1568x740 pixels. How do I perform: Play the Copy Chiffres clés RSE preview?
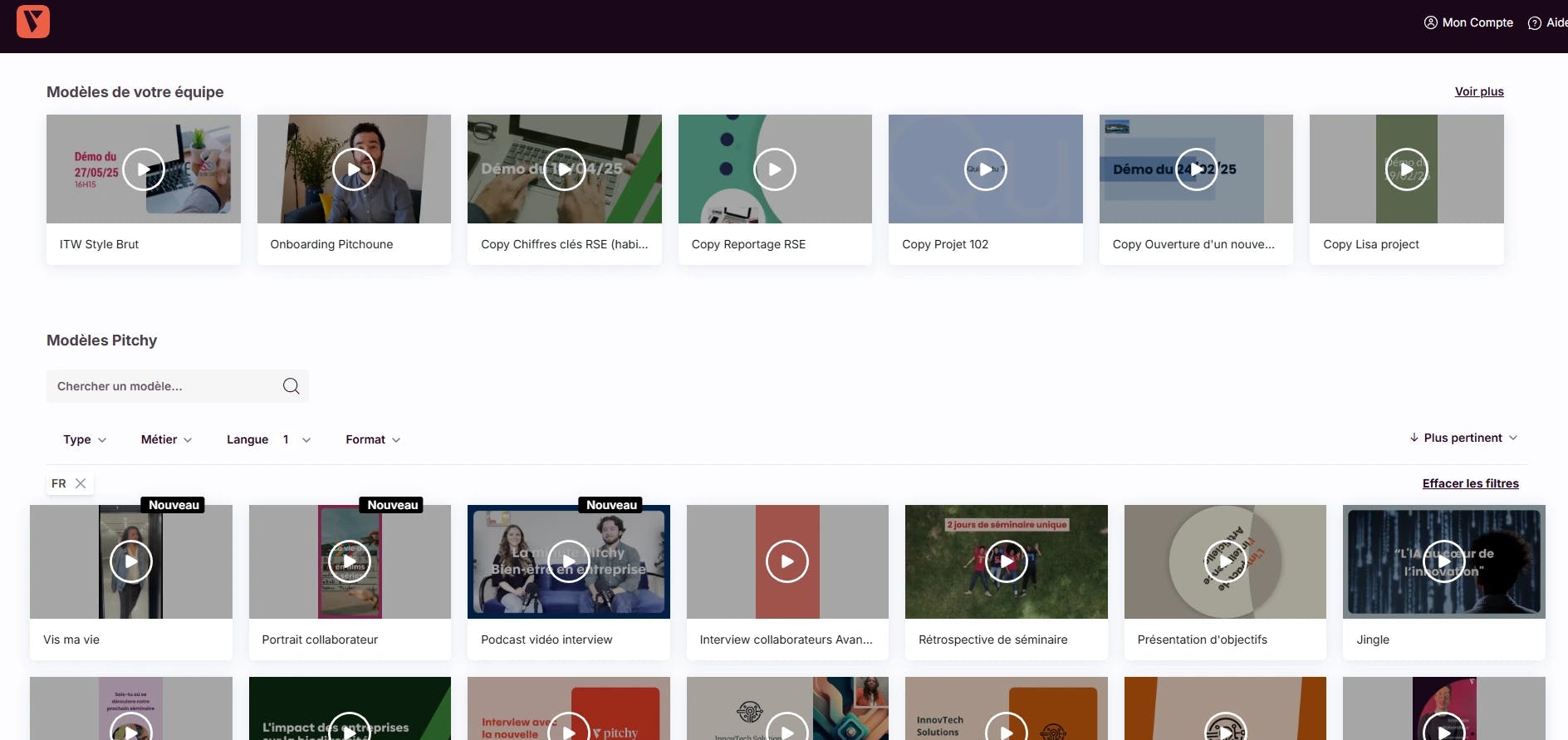click(565, 169)
